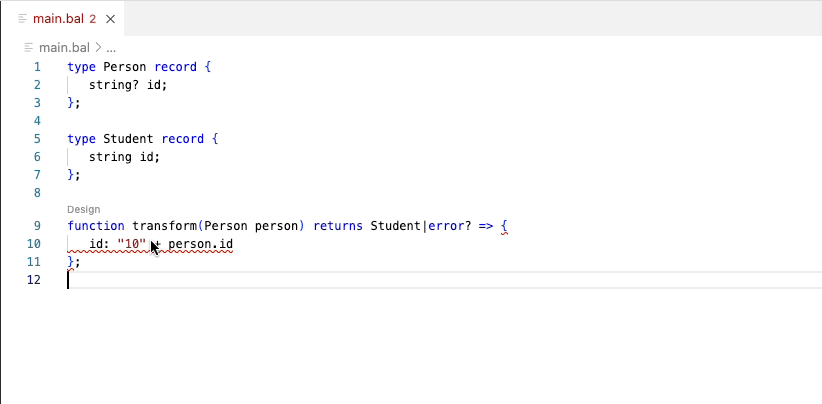Image resolution: width=822 pixels, height=404 pixels.
Task: Click the '};' on line 7
Action: (x=74, y=174)
